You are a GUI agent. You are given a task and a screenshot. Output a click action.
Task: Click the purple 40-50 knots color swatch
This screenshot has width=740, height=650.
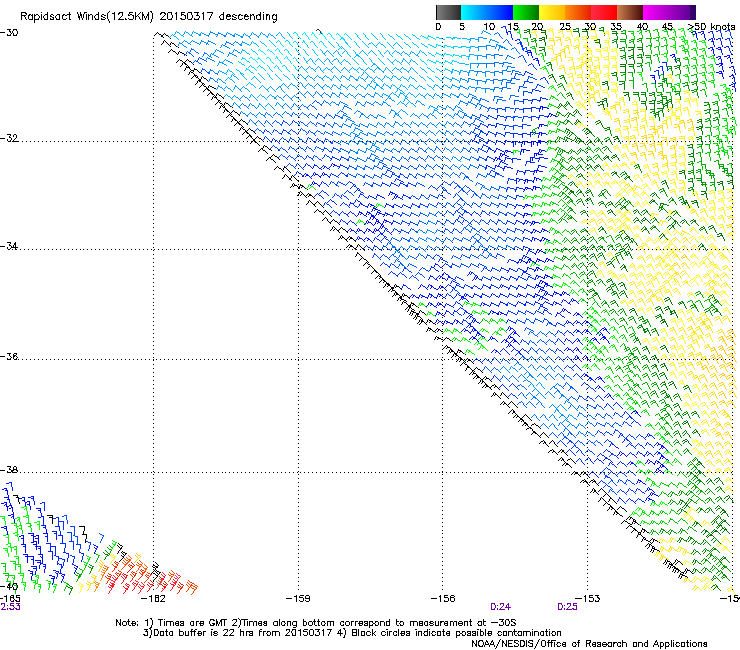(669, 12)
